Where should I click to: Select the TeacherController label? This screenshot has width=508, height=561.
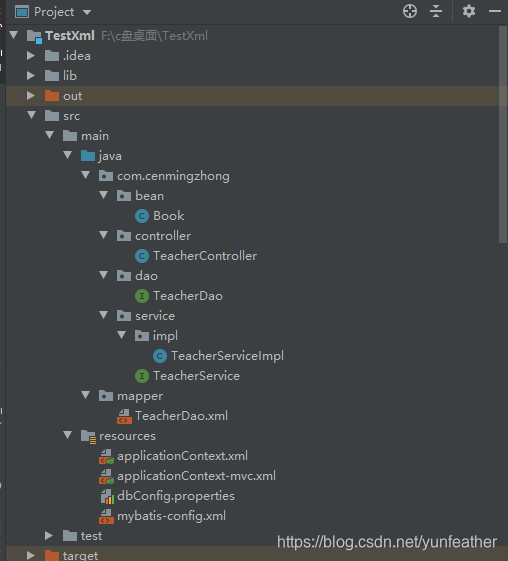tap(205, 256)
